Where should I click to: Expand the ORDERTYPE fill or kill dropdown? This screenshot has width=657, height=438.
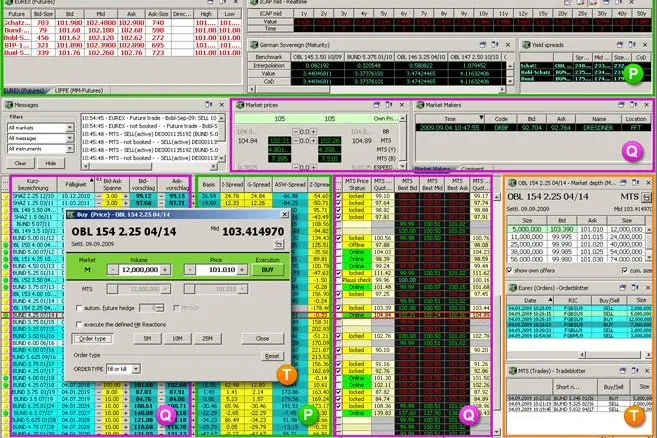[x=136, y=369]
